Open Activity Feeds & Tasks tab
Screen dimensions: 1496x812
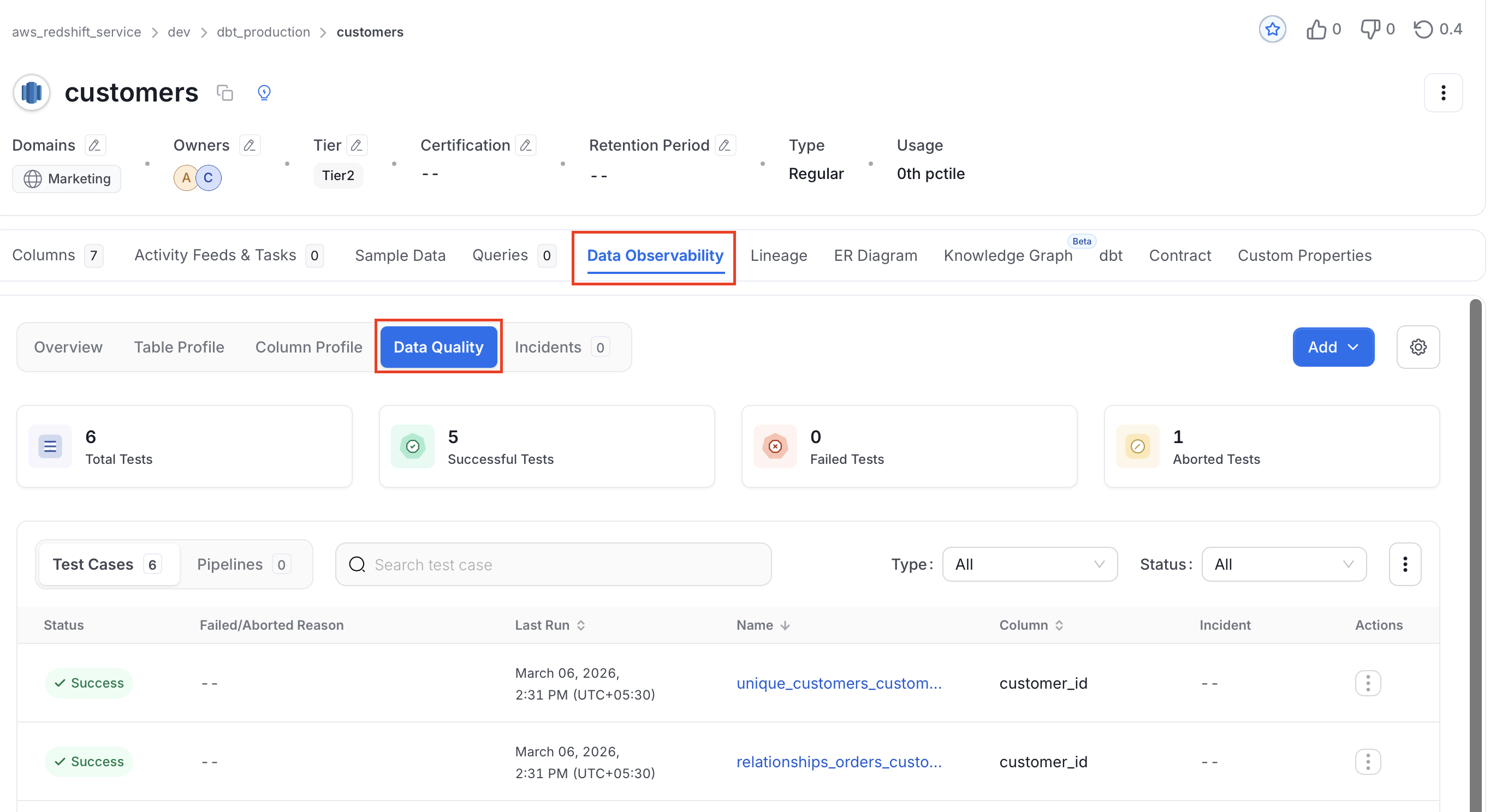[x=229, y=255]
